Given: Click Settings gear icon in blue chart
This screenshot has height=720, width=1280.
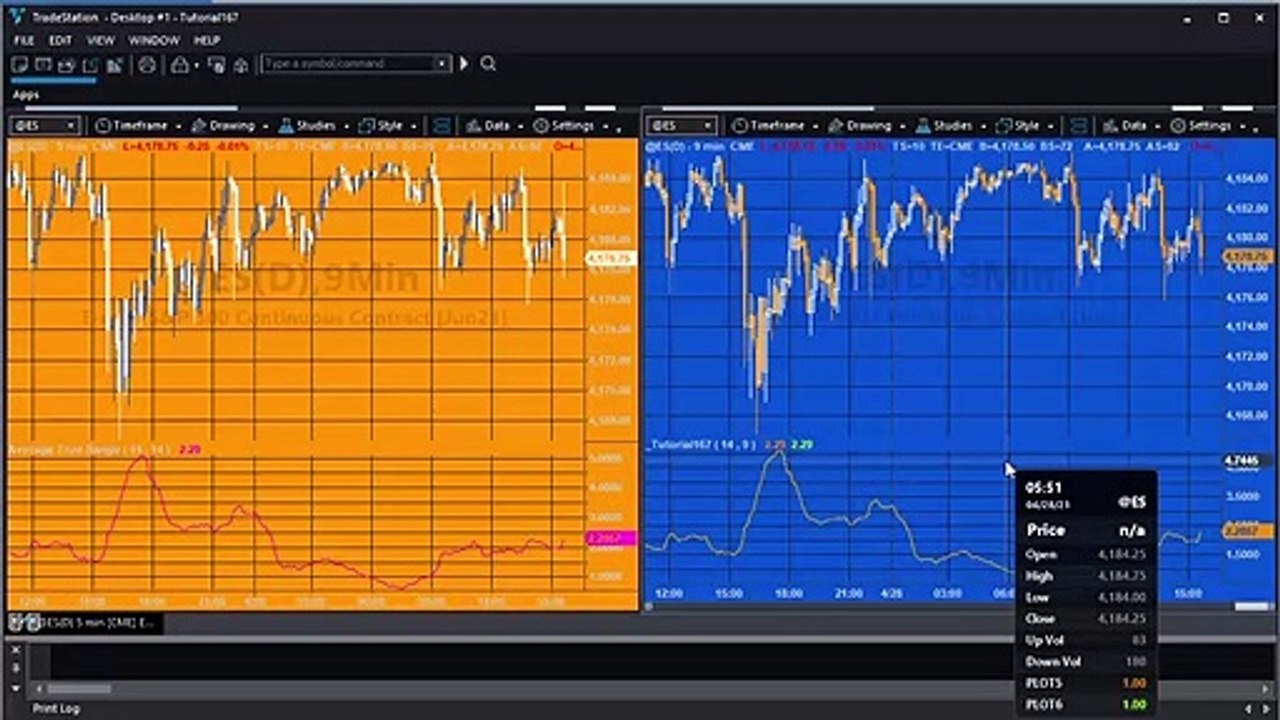Looking at the screenshot, I should tap(1178, 126).
